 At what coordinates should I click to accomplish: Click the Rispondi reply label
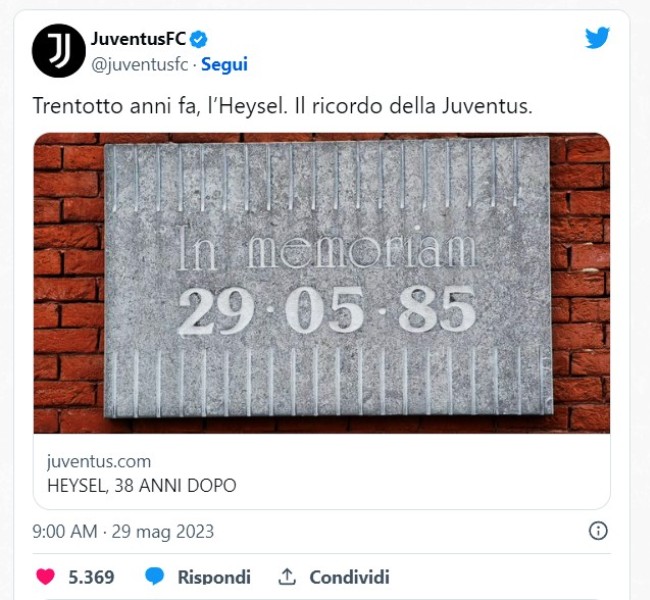(214, 577)
